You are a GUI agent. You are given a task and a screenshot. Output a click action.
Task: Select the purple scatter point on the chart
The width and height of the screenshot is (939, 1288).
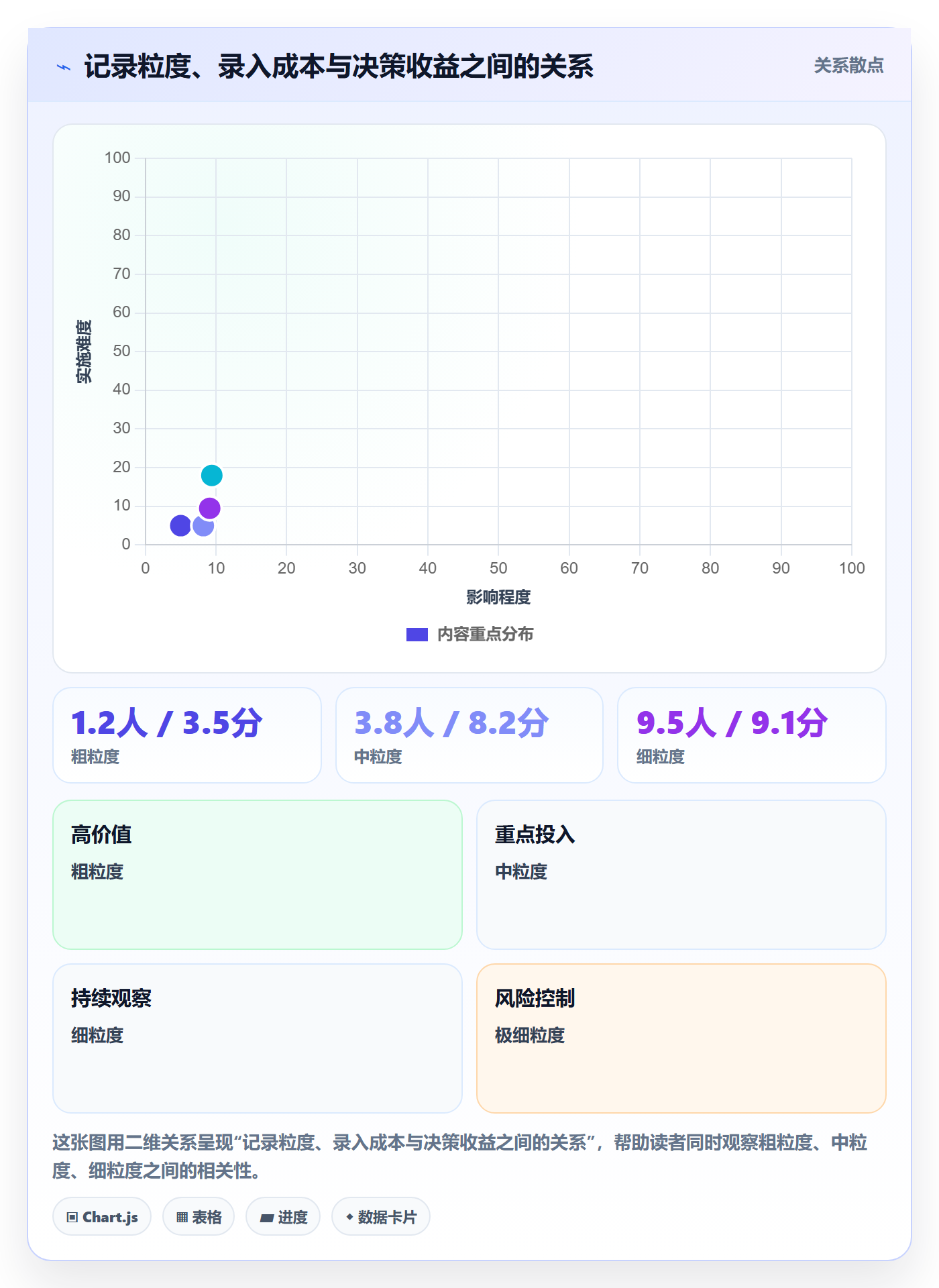click(210, 508)
